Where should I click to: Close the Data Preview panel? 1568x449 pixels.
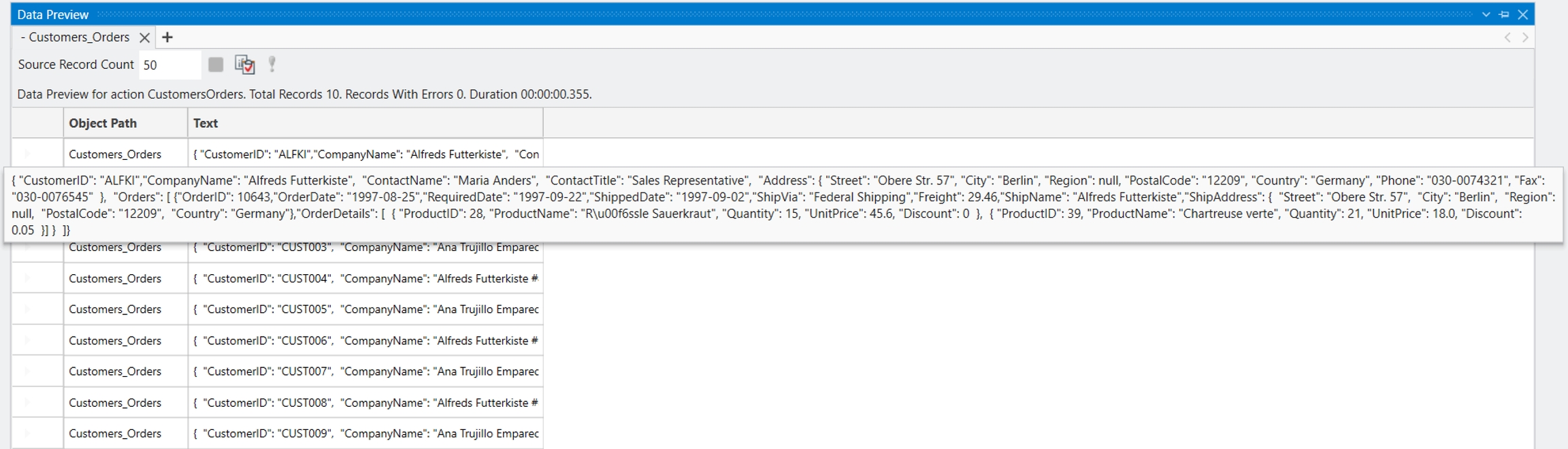point(1523,14)
